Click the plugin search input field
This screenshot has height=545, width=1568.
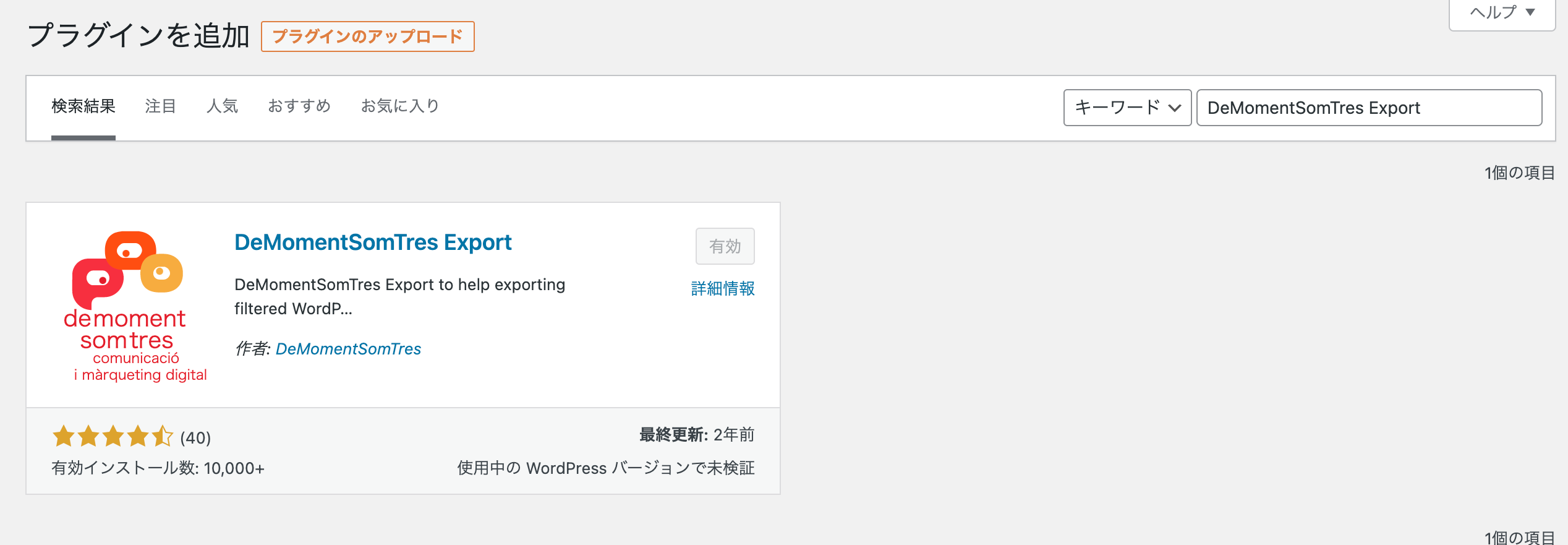tap(1369, 108)
